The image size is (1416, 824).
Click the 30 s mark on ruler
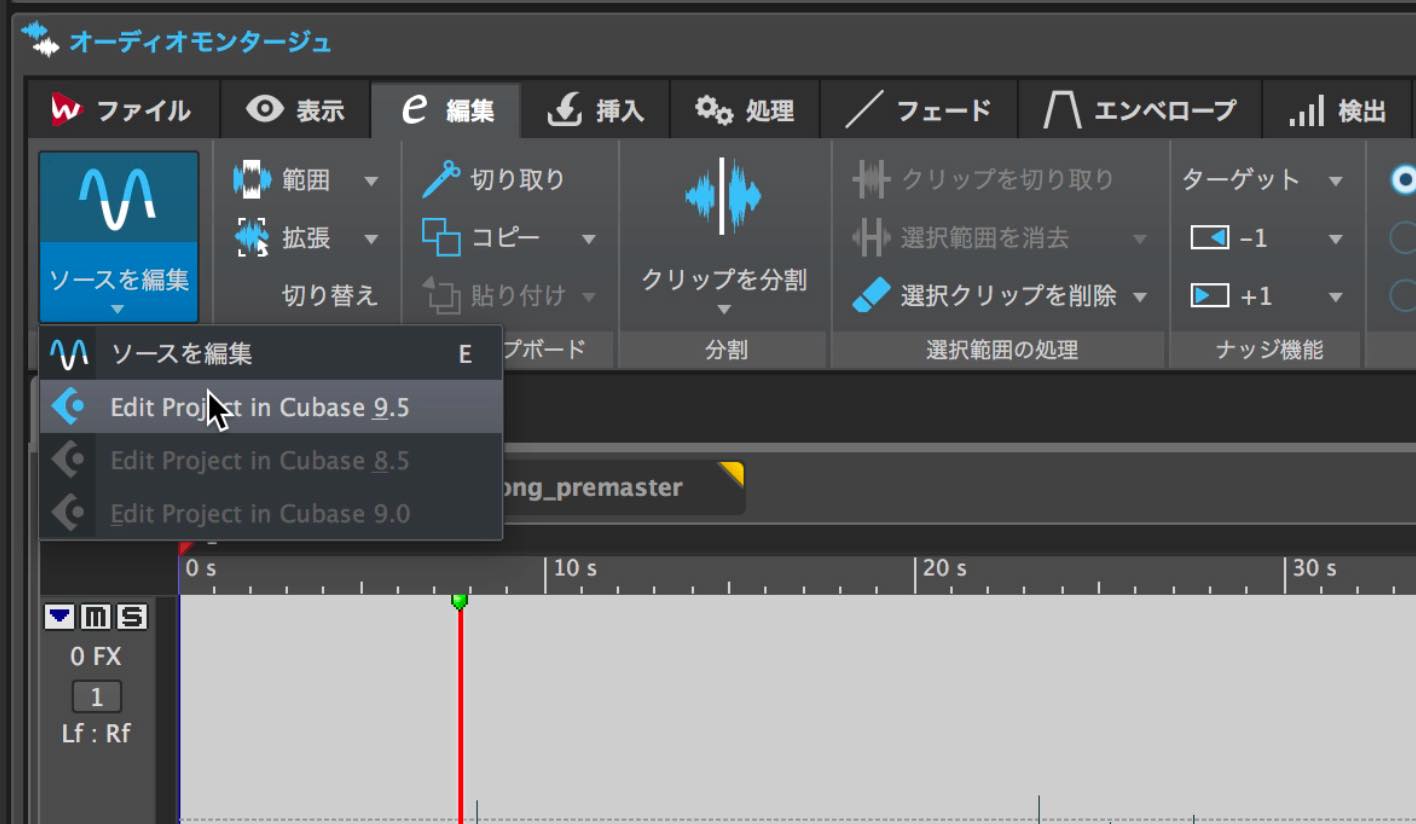pyautogui.click(x=1314, y=568)
